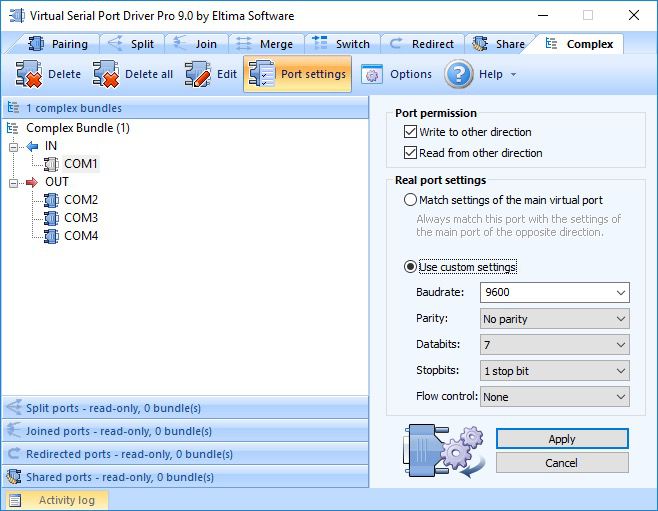Switch to the Share tab

point(499,44)
